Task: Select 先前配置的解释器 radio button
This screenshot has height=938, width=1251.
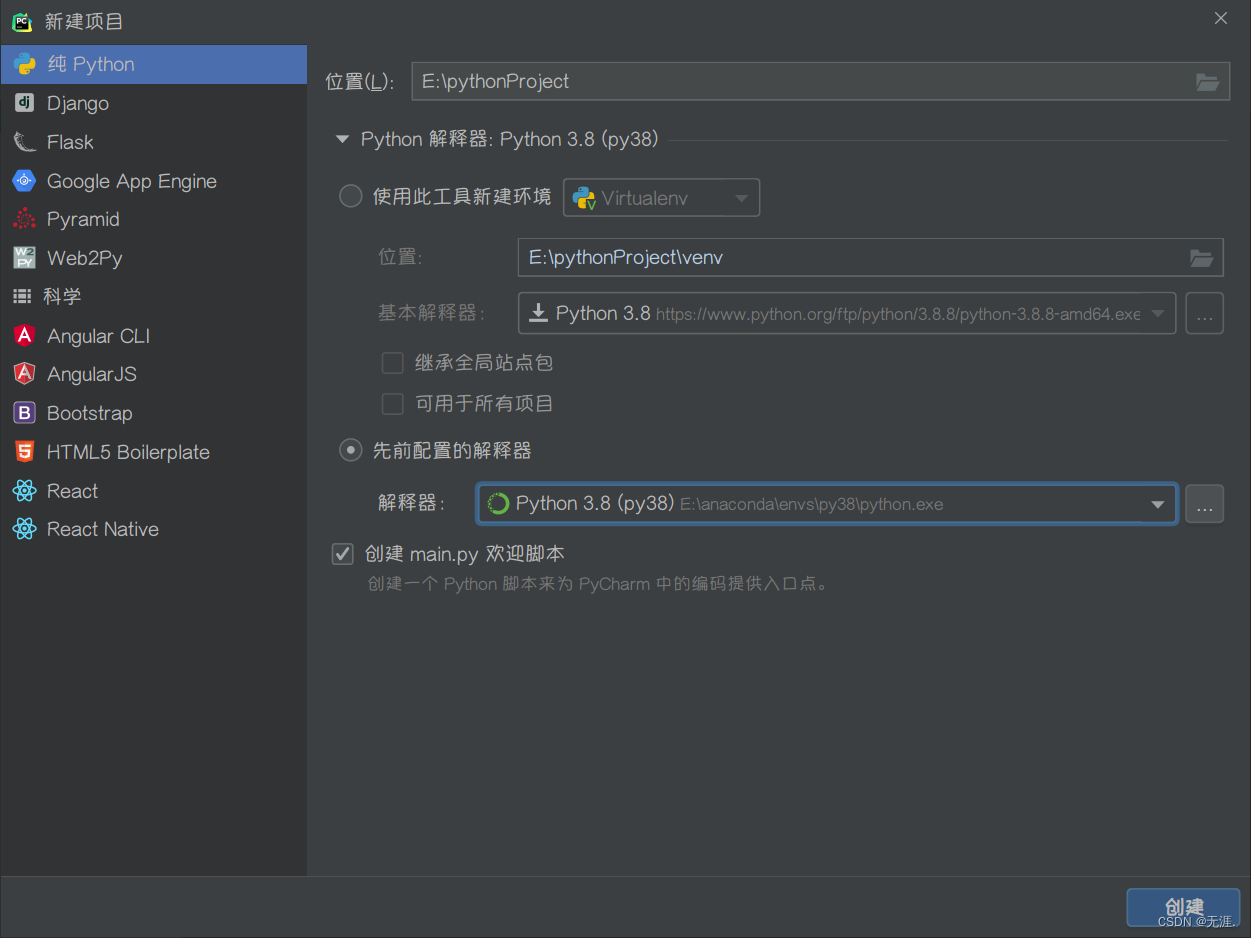Action: click(350, 451)
